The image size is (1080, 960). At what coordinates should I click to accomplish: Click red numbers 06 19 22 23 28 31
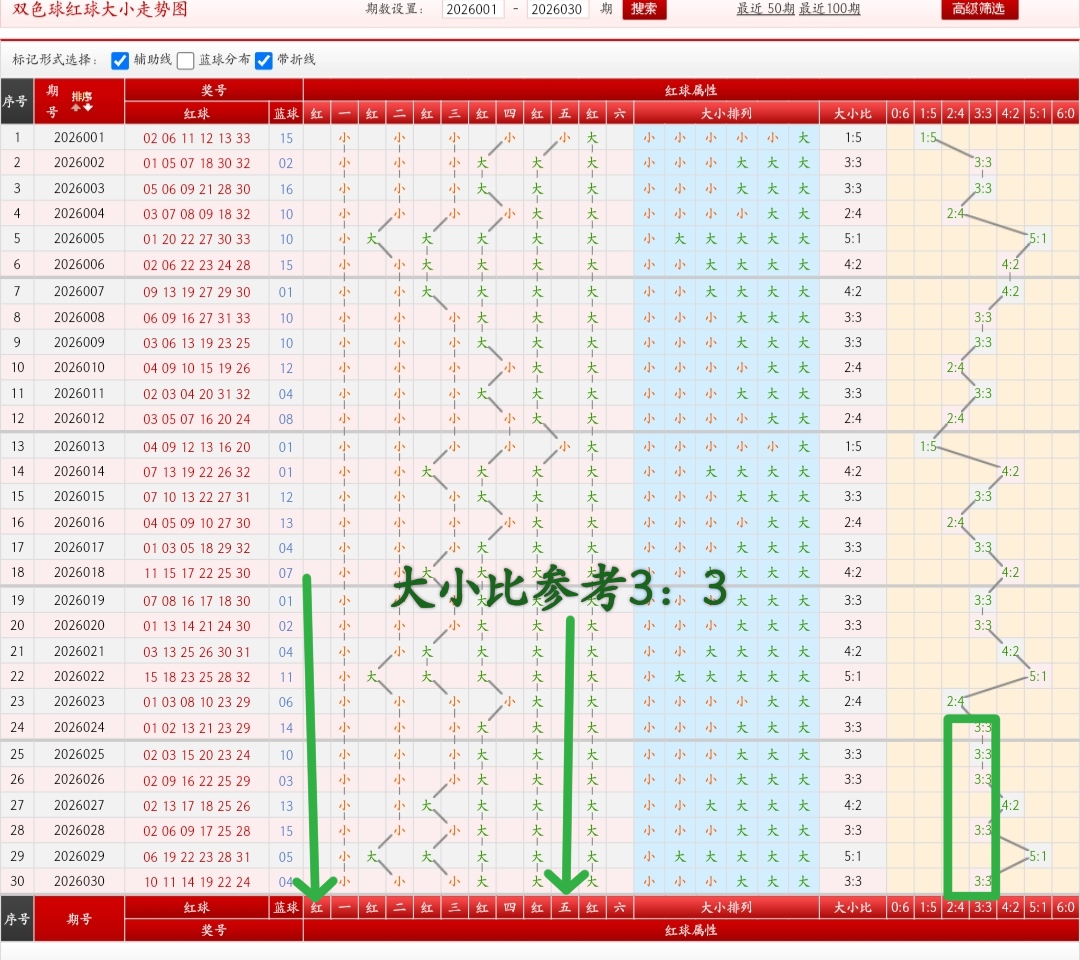pyautogui.click(x=197, y=857)
